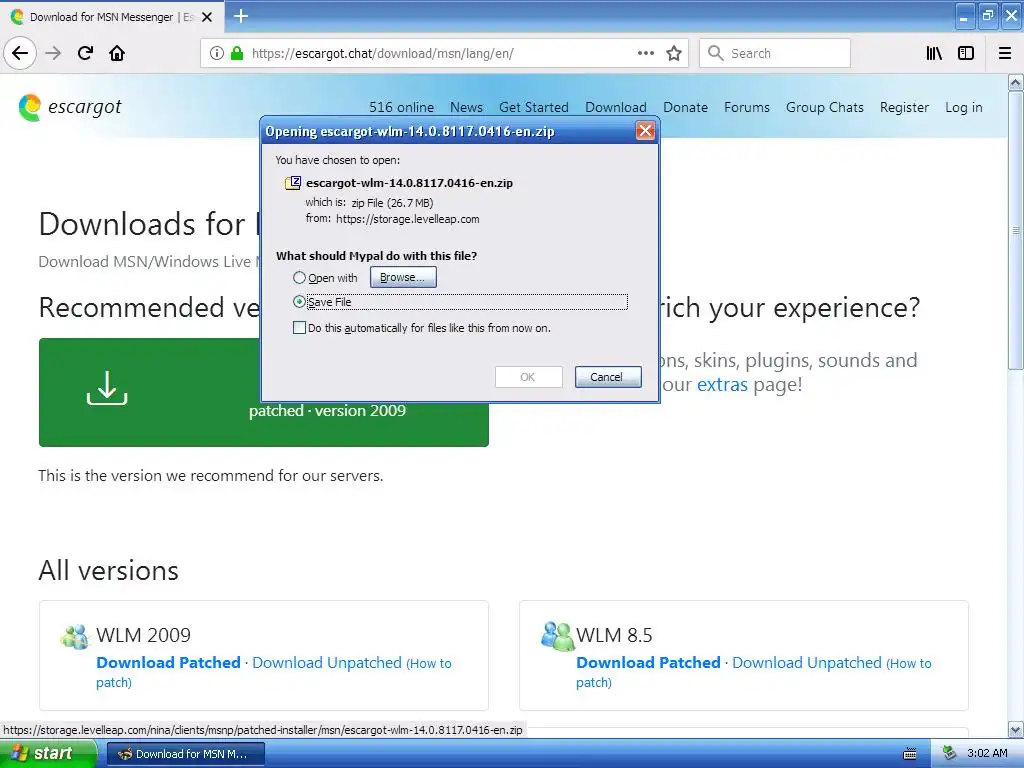This screenshot has height=768, width=1024.
Task: Click the All versions heading
Action: [108, 570]
